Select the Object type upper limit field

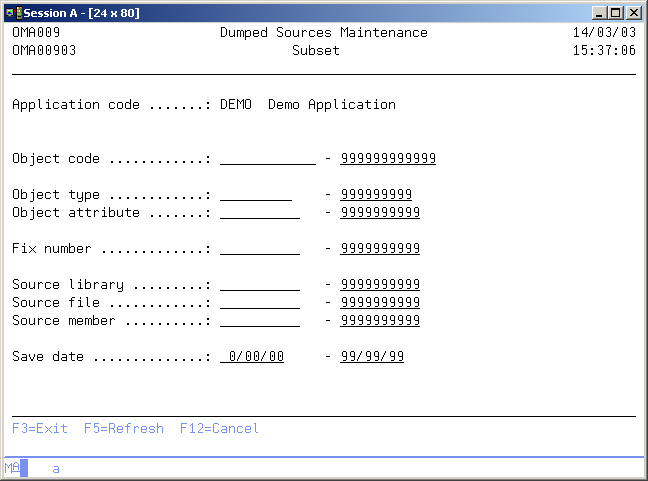tap(376, 194)
